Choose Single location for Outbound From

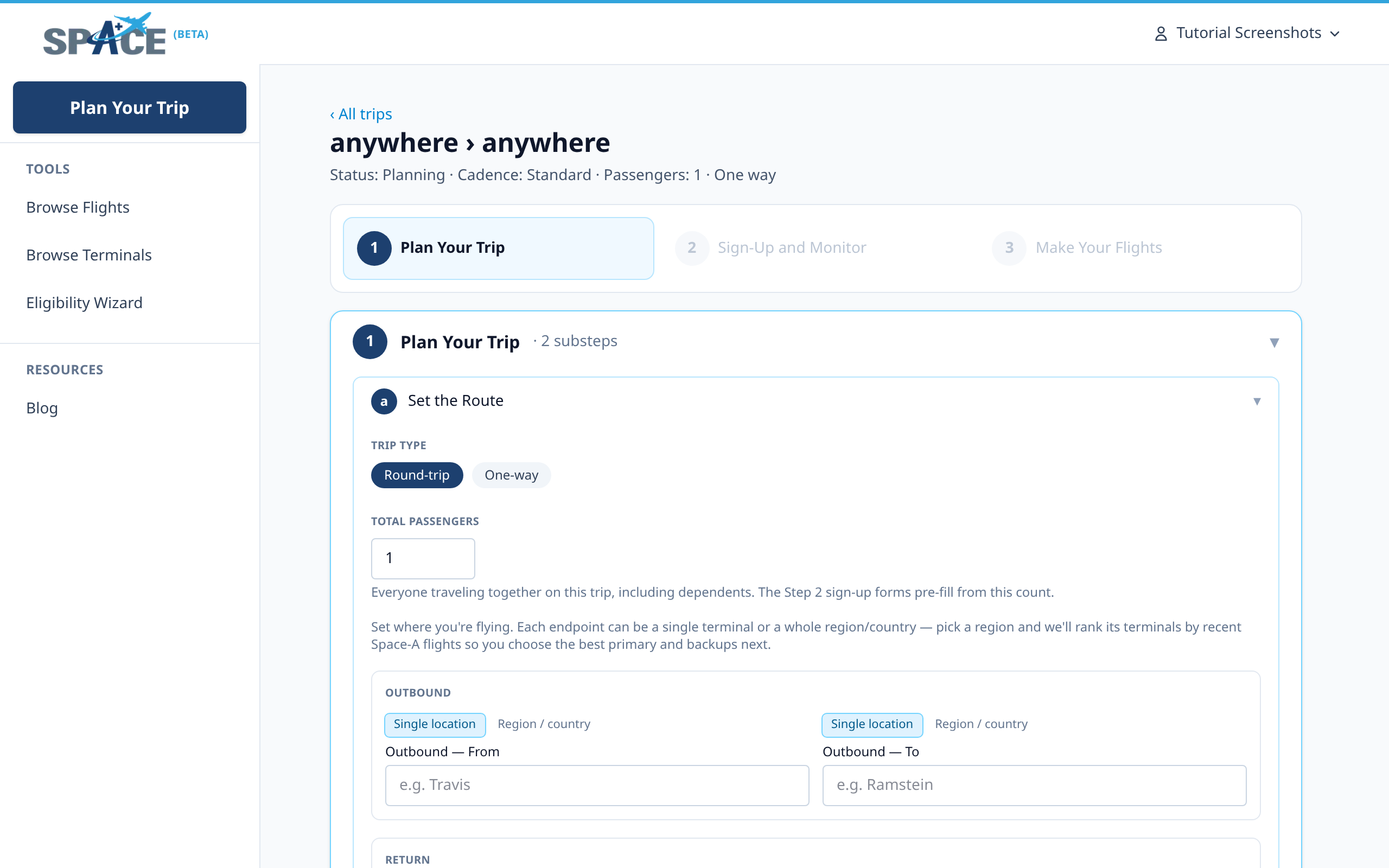[435, 724]
